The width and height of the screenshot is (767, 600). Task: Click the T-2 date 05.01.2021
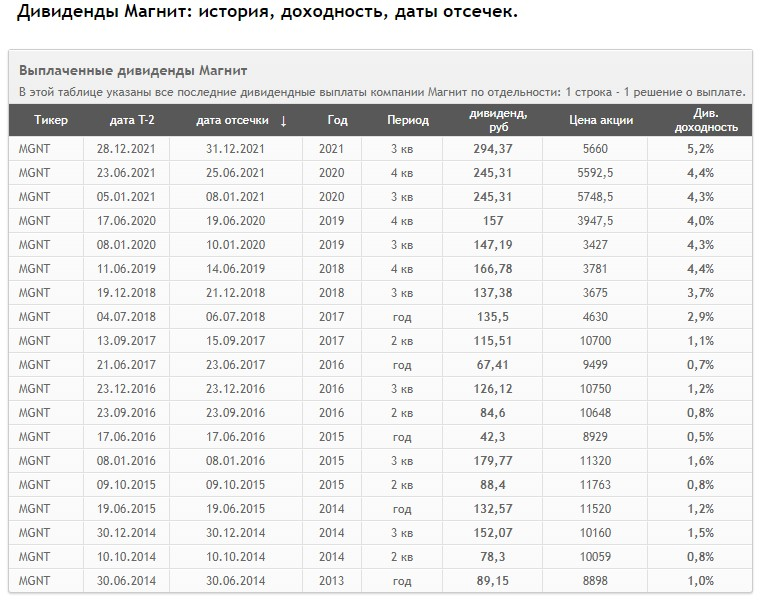coord(126,197)
